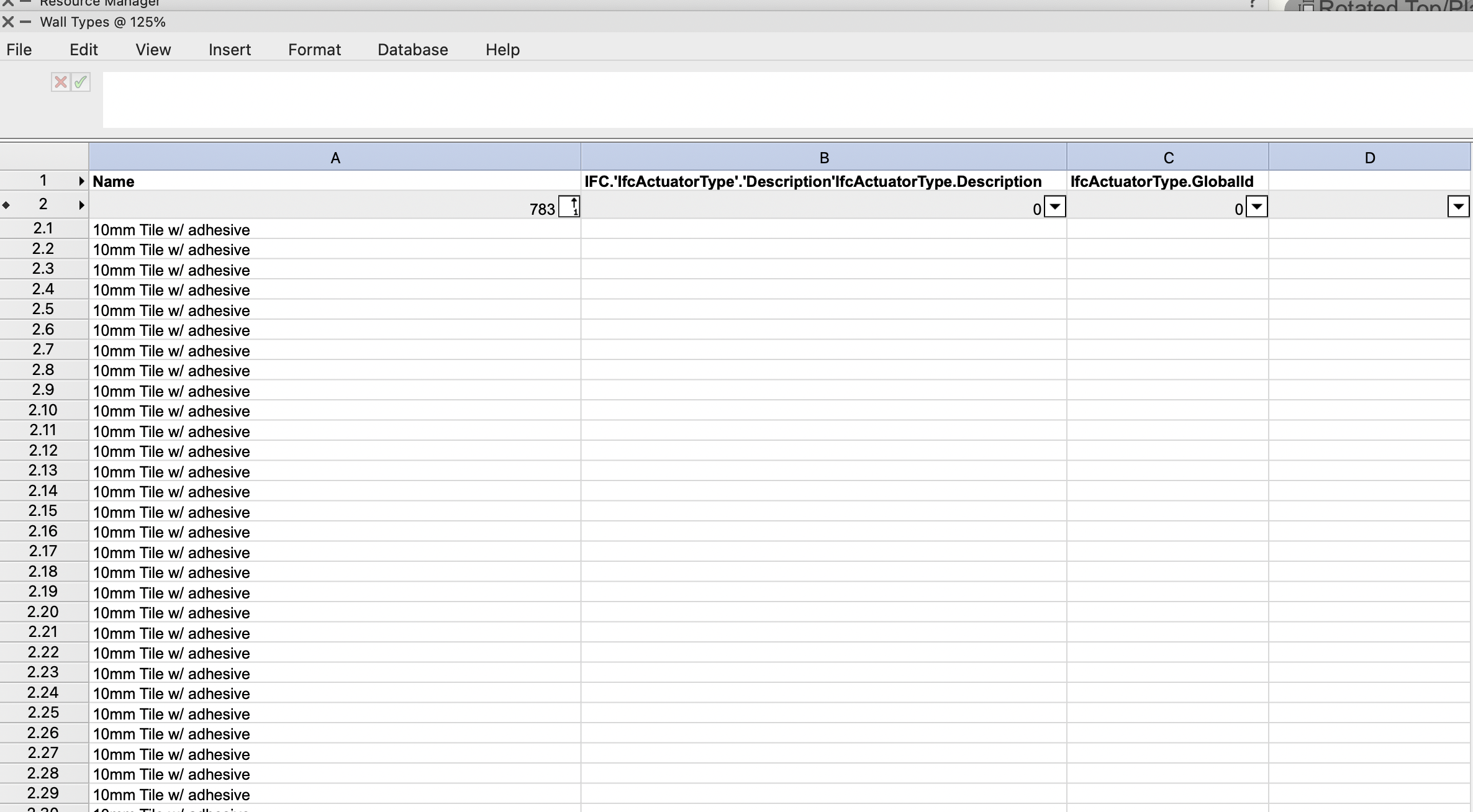
Task: Open the dropdown in column C database row
Action: (1256, 206)
